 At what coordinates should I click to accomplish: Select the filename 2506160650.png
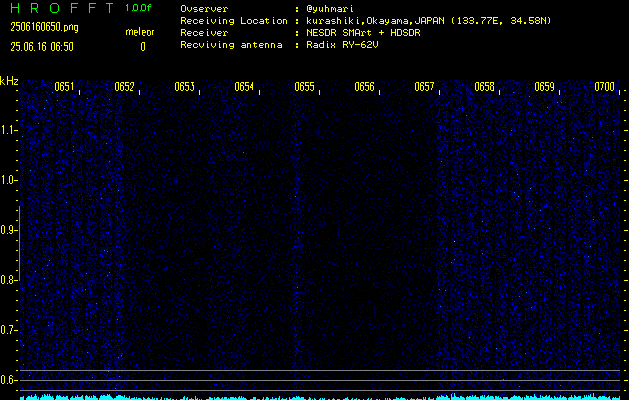point(44,27)
